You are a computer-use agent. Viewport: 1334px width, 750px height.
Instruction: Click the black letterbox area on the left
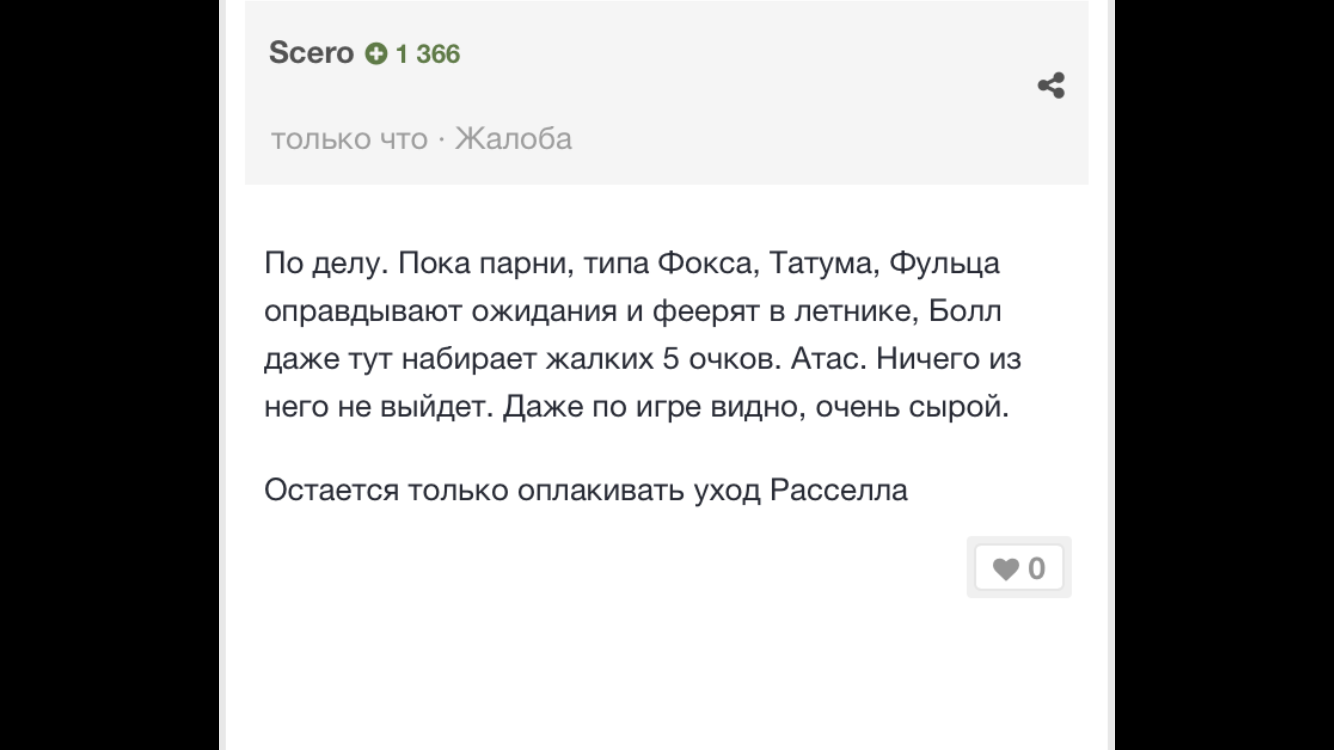coord(109,375)
